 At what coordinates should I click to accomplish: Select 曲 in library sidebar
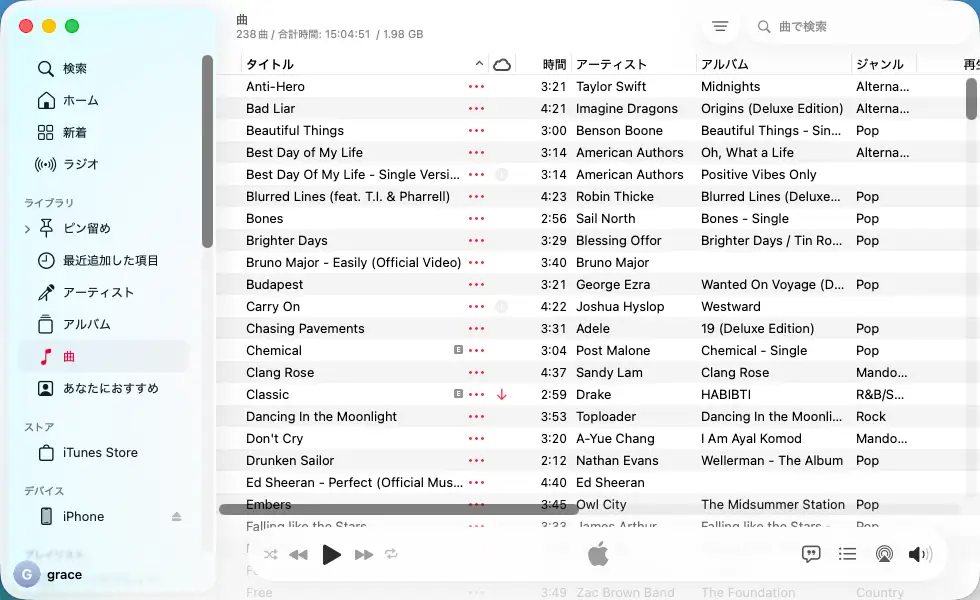104,356
